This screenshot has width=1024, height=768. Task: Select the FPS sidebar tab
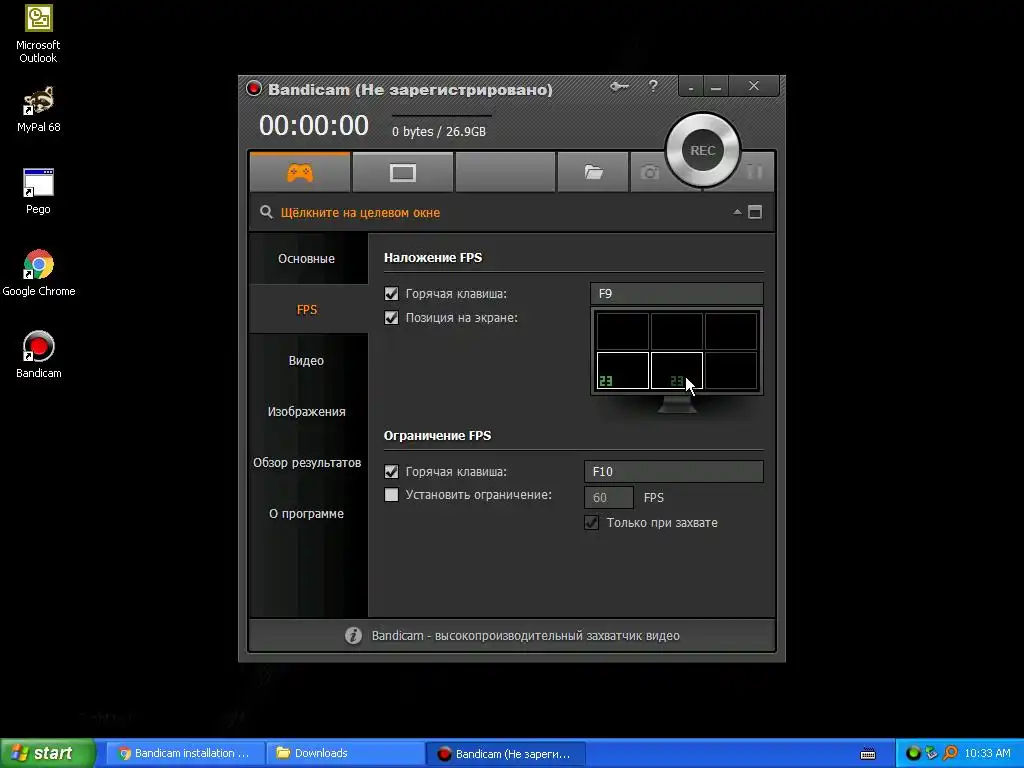[306, 310]
